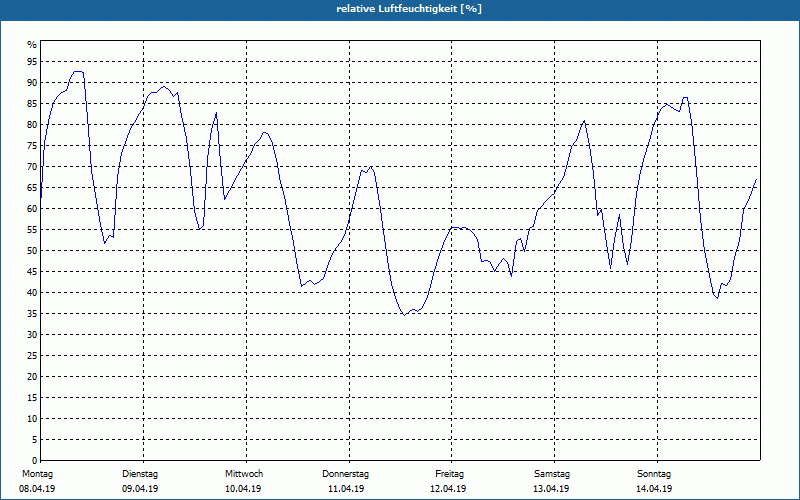
Task: Click the Donnerstag day label
Action: click(x=345, y=474)
